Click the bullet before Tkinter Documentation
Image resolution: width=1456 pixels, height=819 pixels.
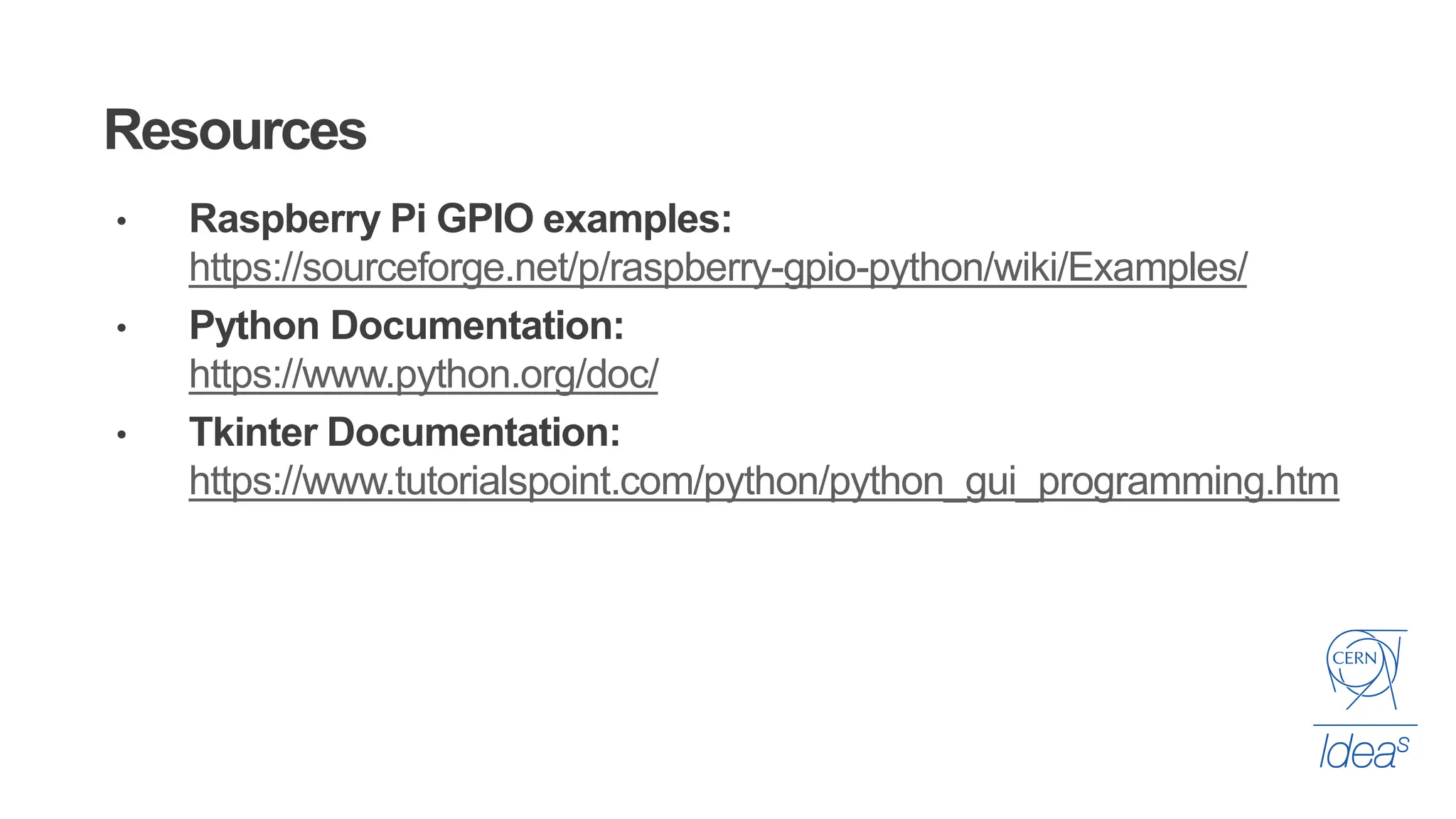click(x=122, y=434)
